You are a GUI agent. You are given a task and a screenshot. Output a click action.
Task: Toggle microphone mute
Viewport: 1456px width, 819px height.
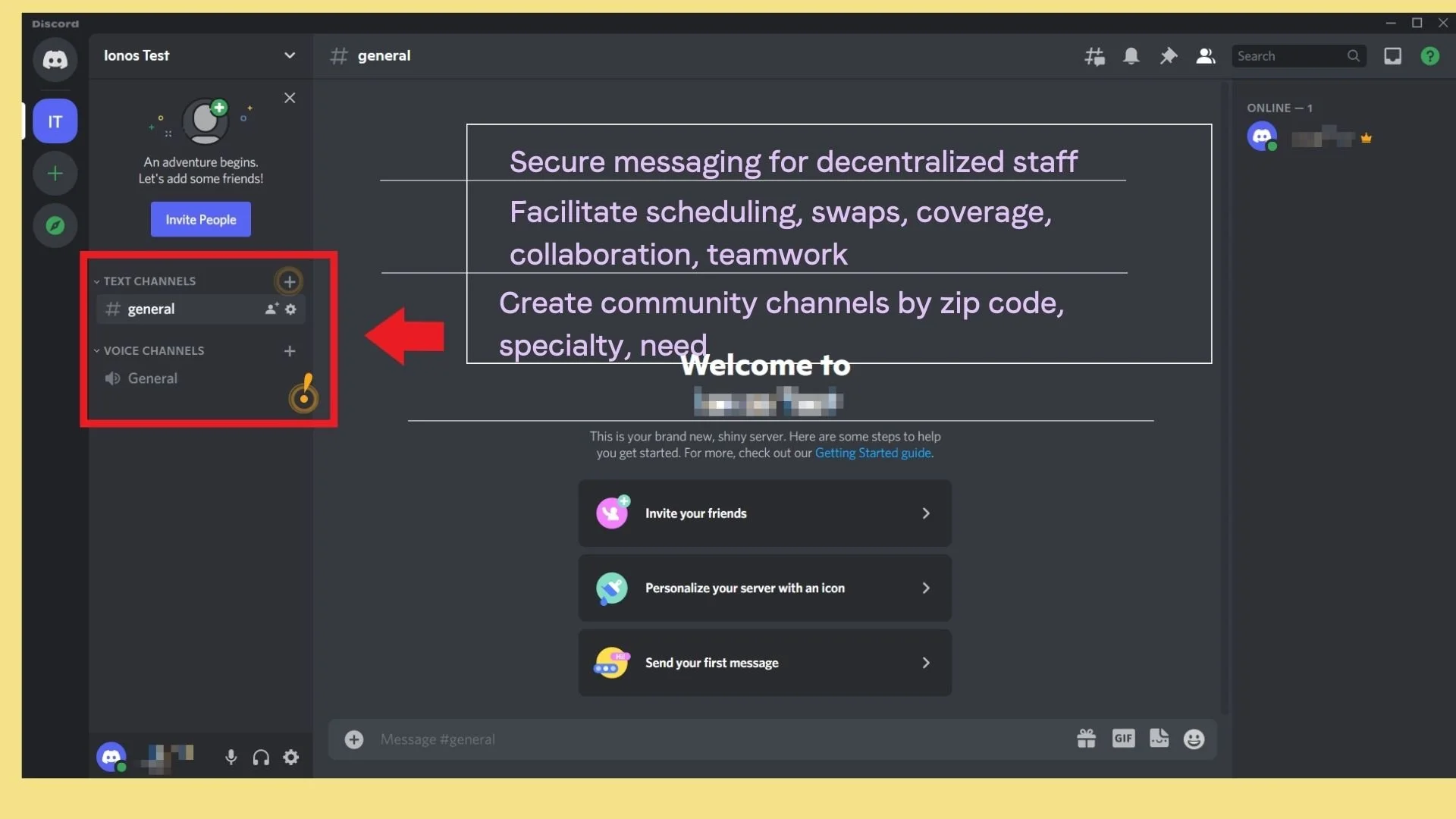(231, 757)
